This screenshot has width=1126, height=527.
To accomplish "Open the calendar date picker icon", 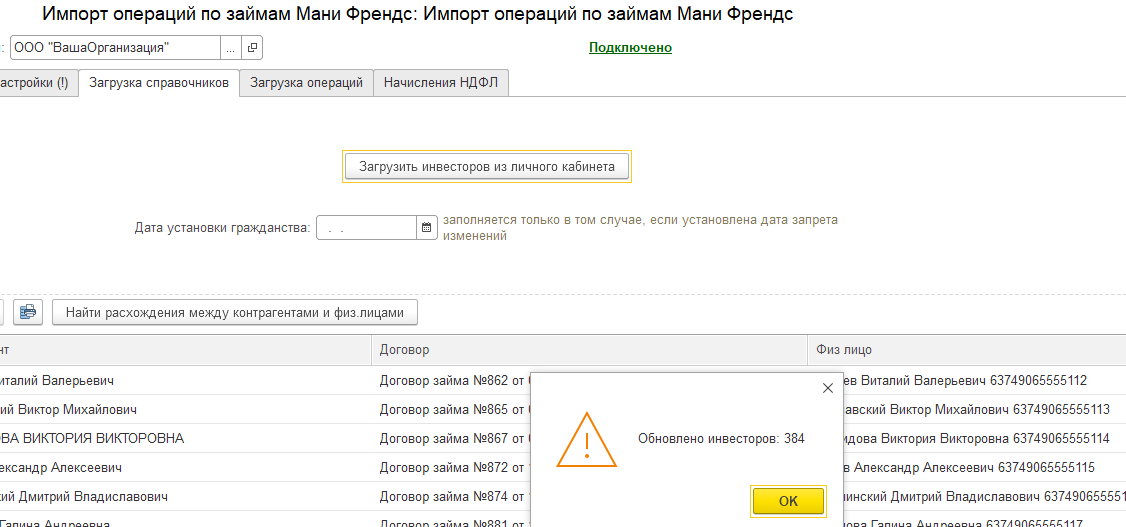I will coord(426,228).
